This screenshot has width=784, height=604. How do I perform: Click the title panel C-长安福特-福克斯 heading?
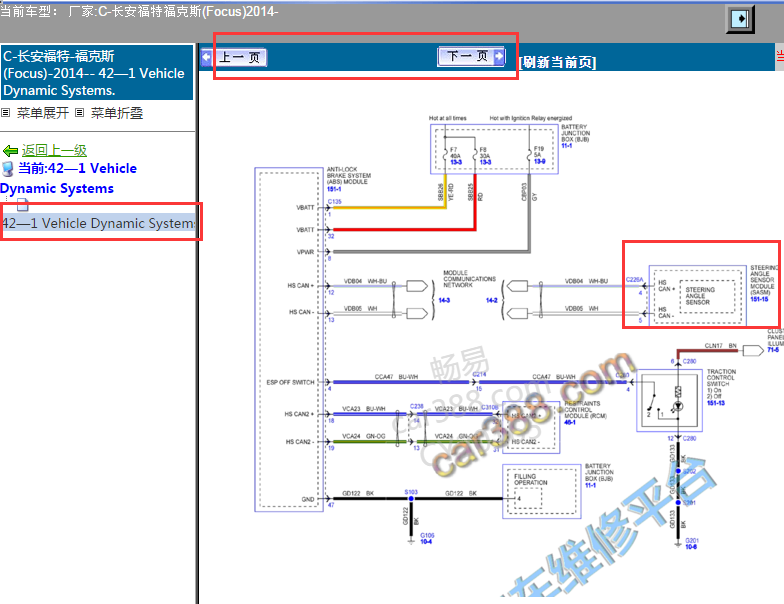pyautogui.click(x=97, y=73)
